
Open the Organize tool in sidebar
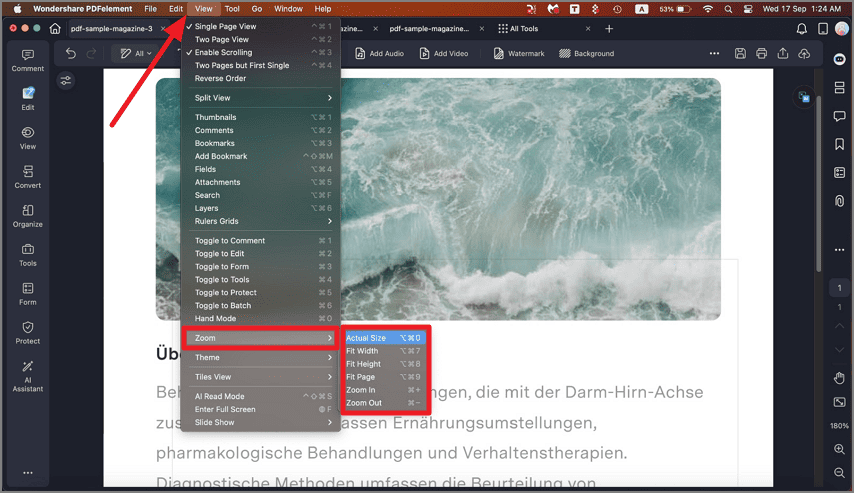click(28, 216)
